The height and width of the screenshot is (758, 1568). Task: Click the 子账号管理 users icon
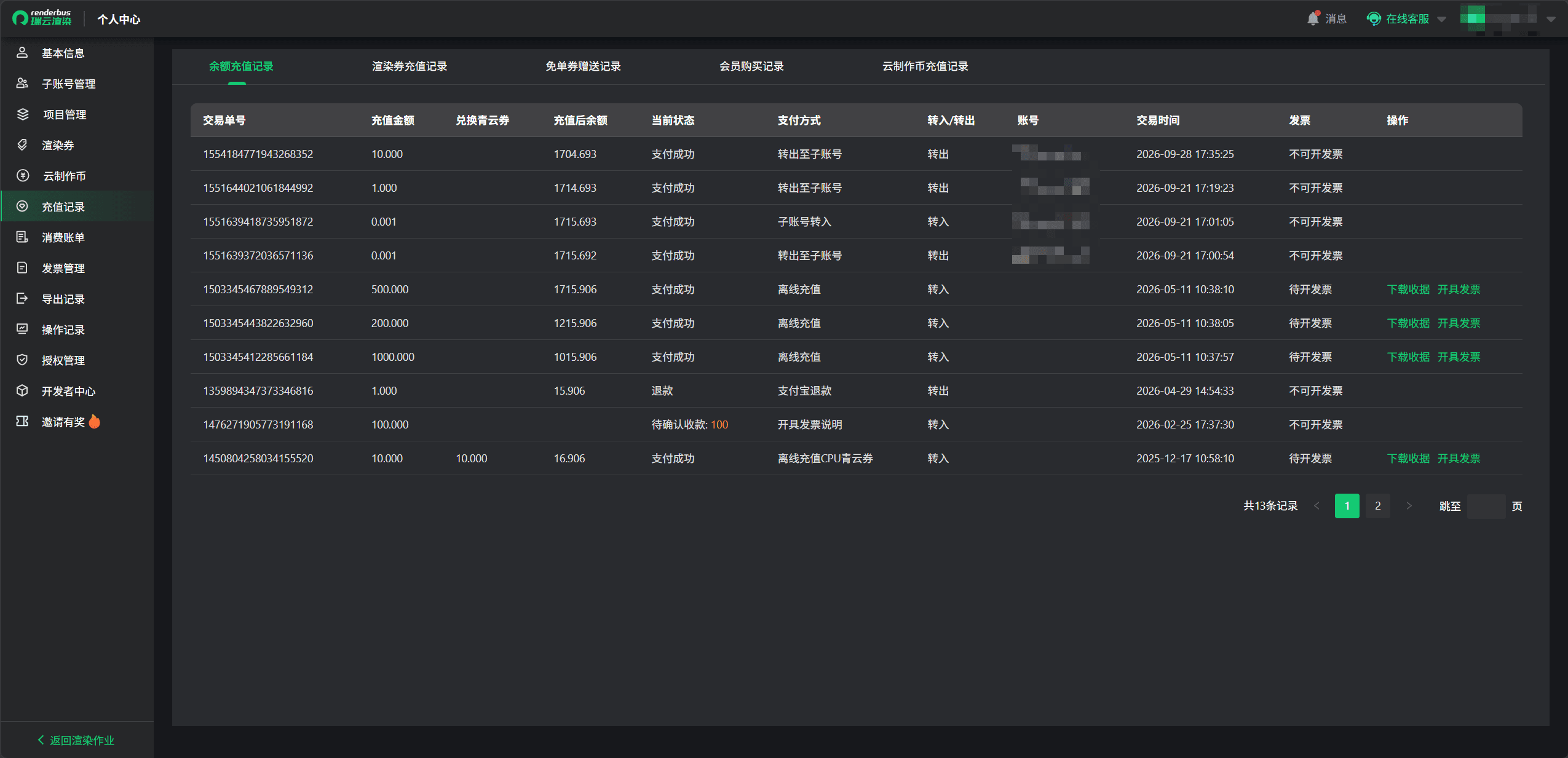tap(22, 84)
